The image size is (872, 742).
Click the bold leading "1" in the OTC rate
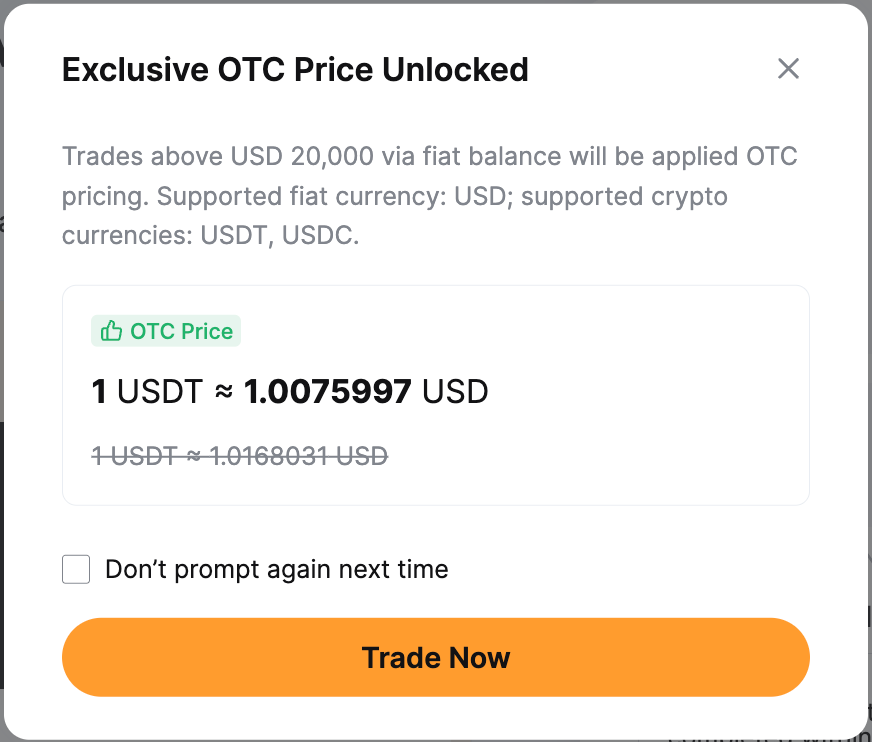[99, 391]
